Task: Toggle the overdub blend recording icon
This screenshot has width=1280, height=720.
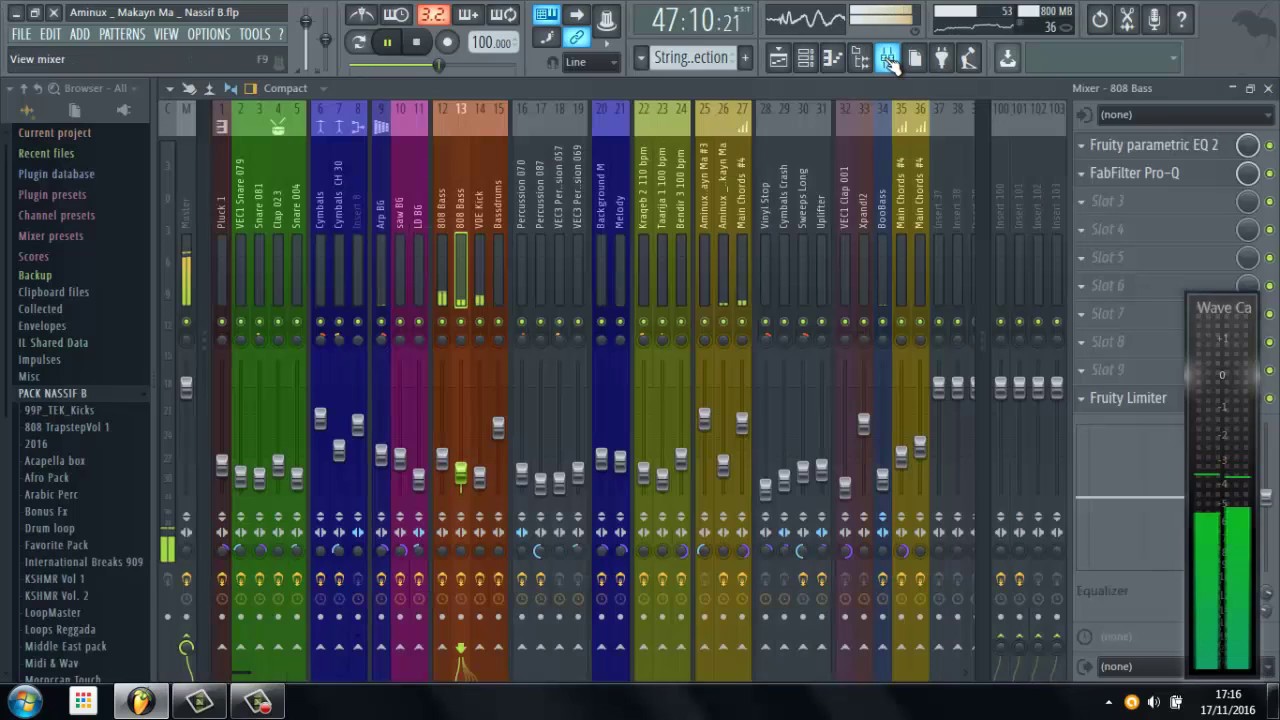Action: (468, 15)
